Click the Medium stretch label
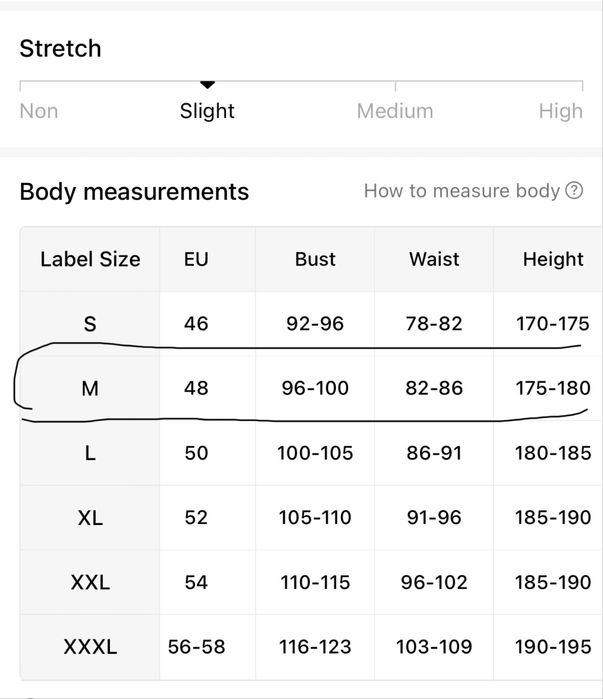The width and height of the screenshot is (603, 699). [395, 111]
